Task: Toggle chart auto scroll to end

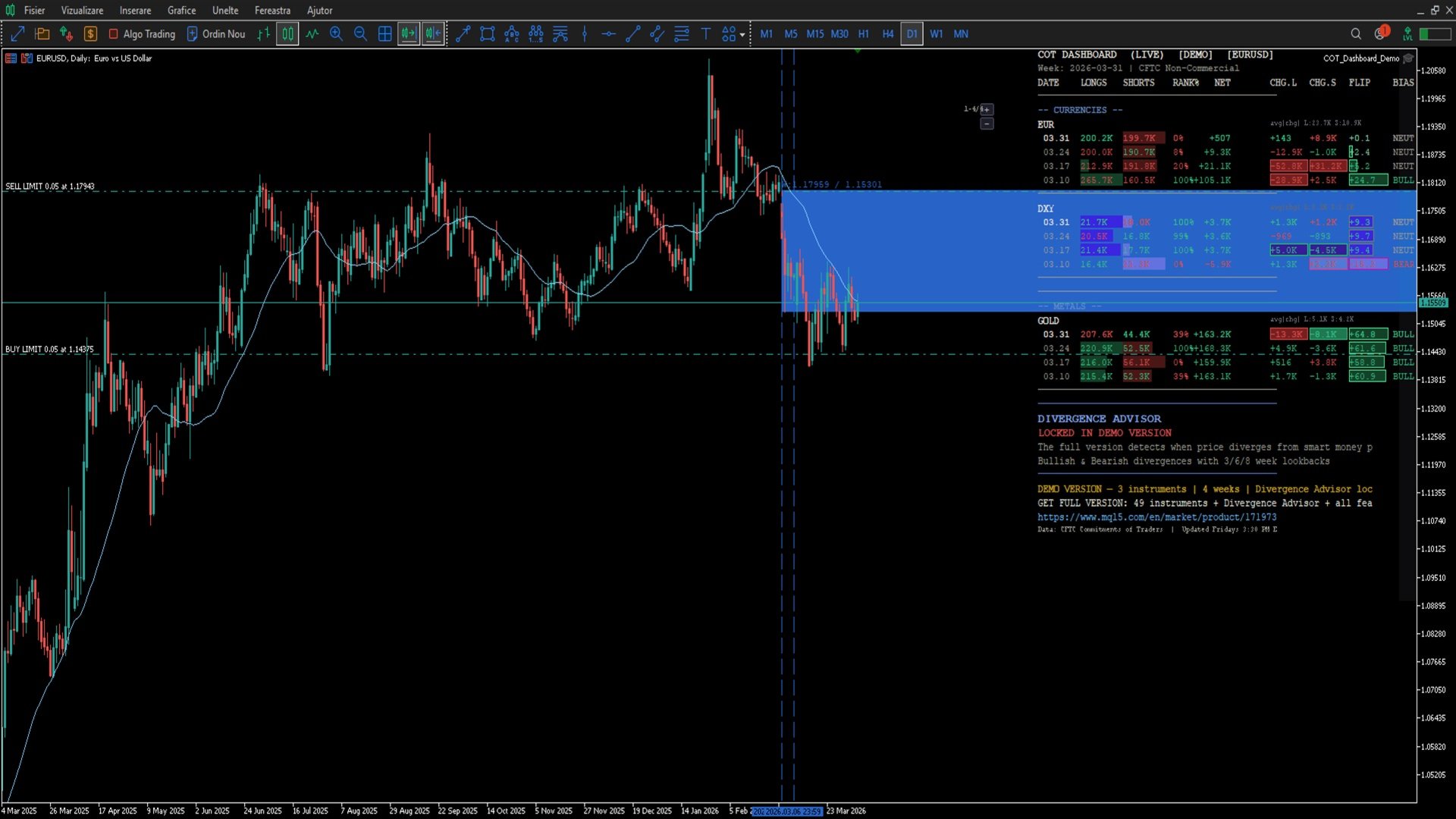Action: tap(409, 34)
